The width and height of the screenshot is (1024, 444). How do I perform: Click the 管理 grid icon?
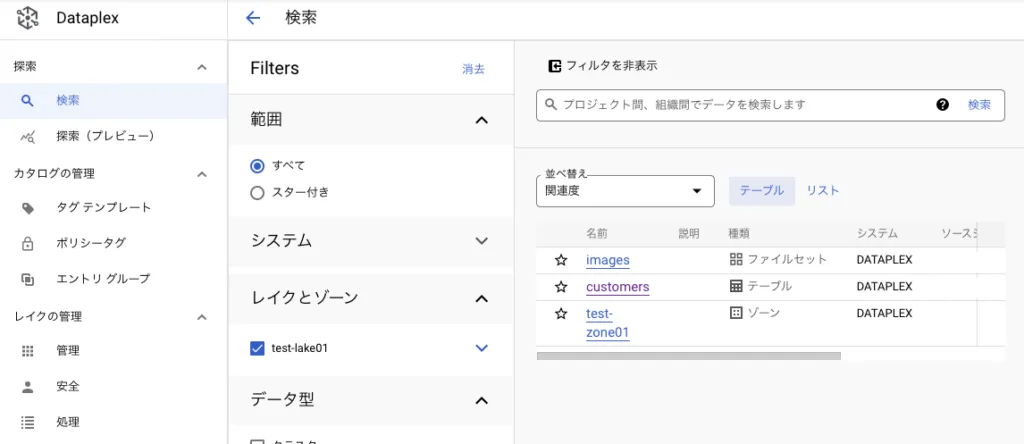(27, 351)
